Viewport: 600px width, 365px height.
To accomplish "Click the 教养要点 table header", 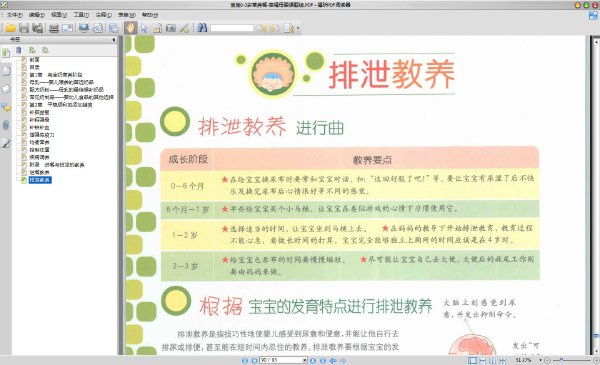I will tap(372, 160).
